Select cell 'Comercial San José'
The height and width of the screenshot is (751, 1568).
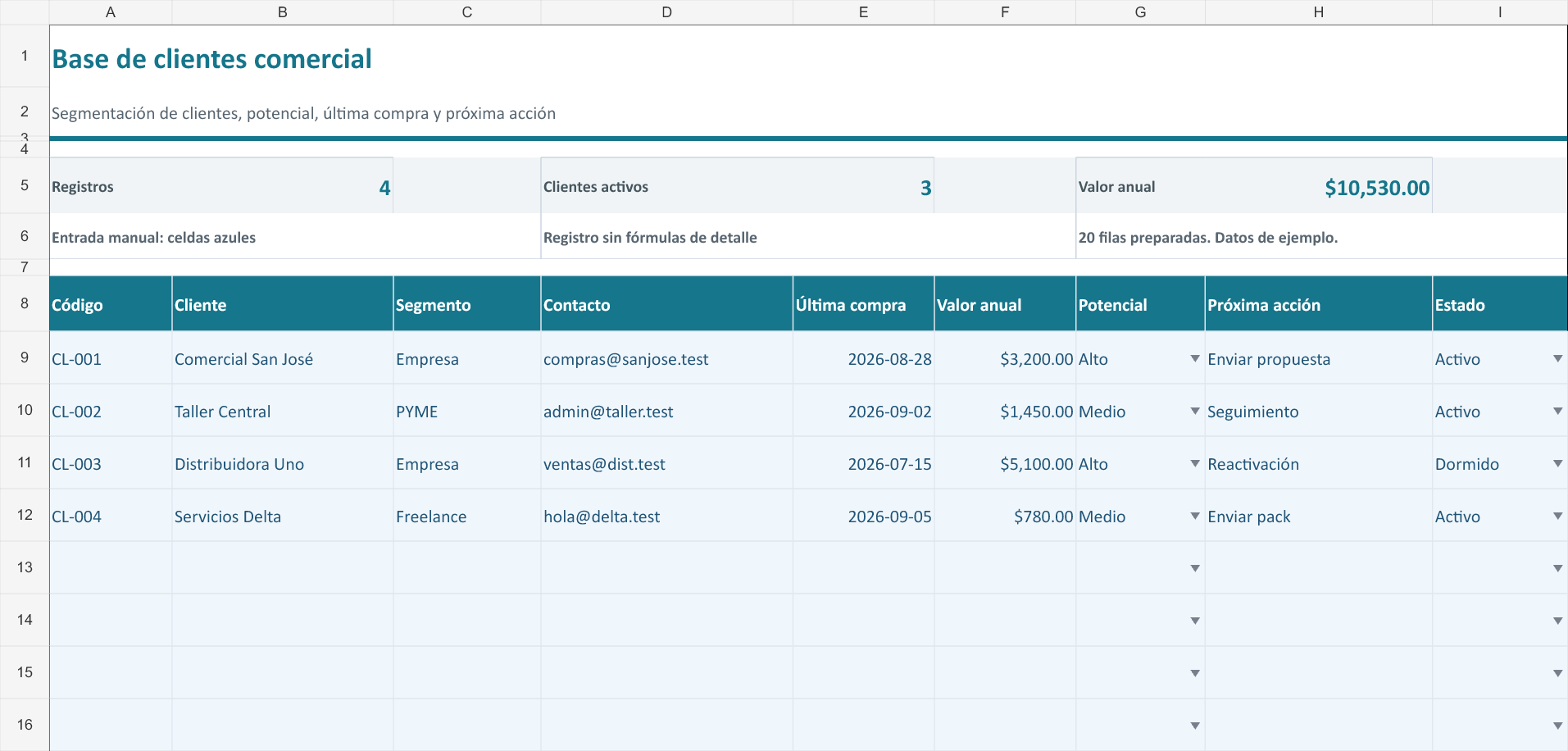[283, 358]
